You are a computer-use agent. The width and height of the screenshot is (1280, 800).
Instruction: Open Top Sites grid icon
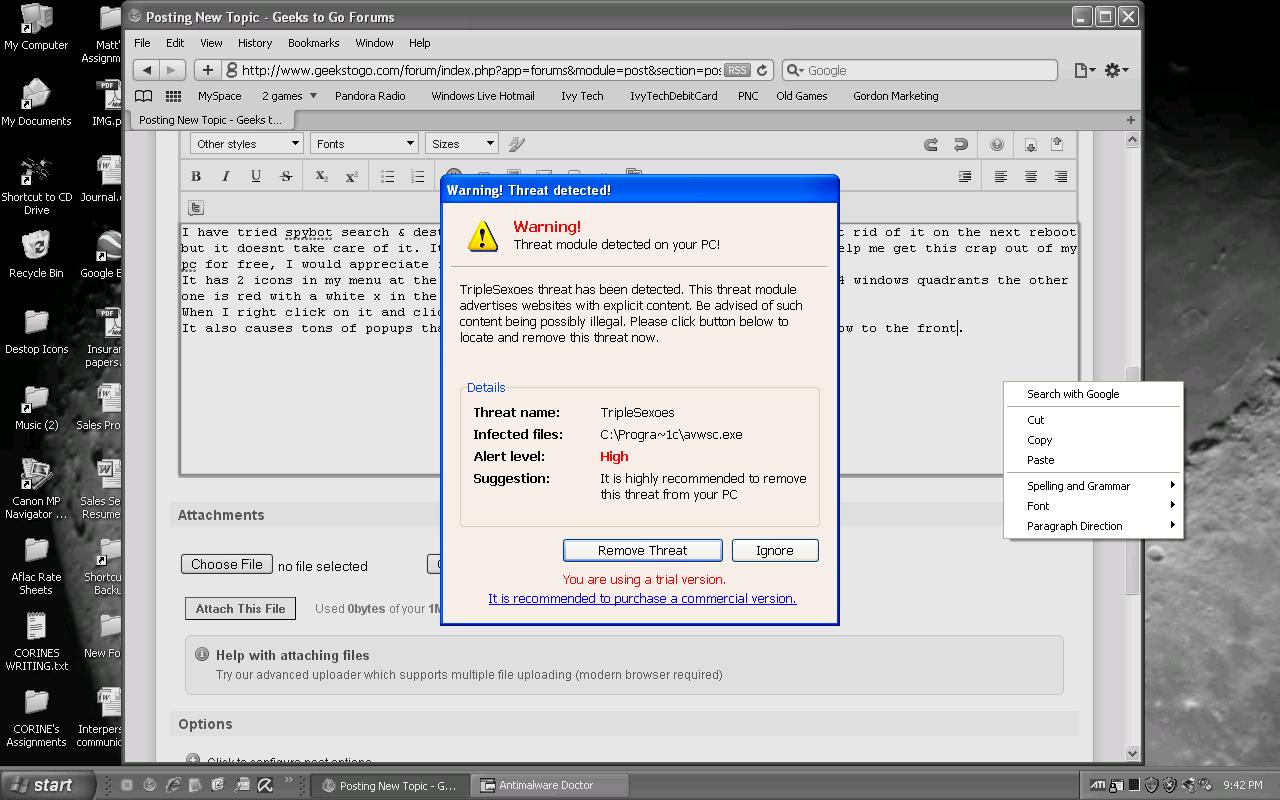(173, 96)
